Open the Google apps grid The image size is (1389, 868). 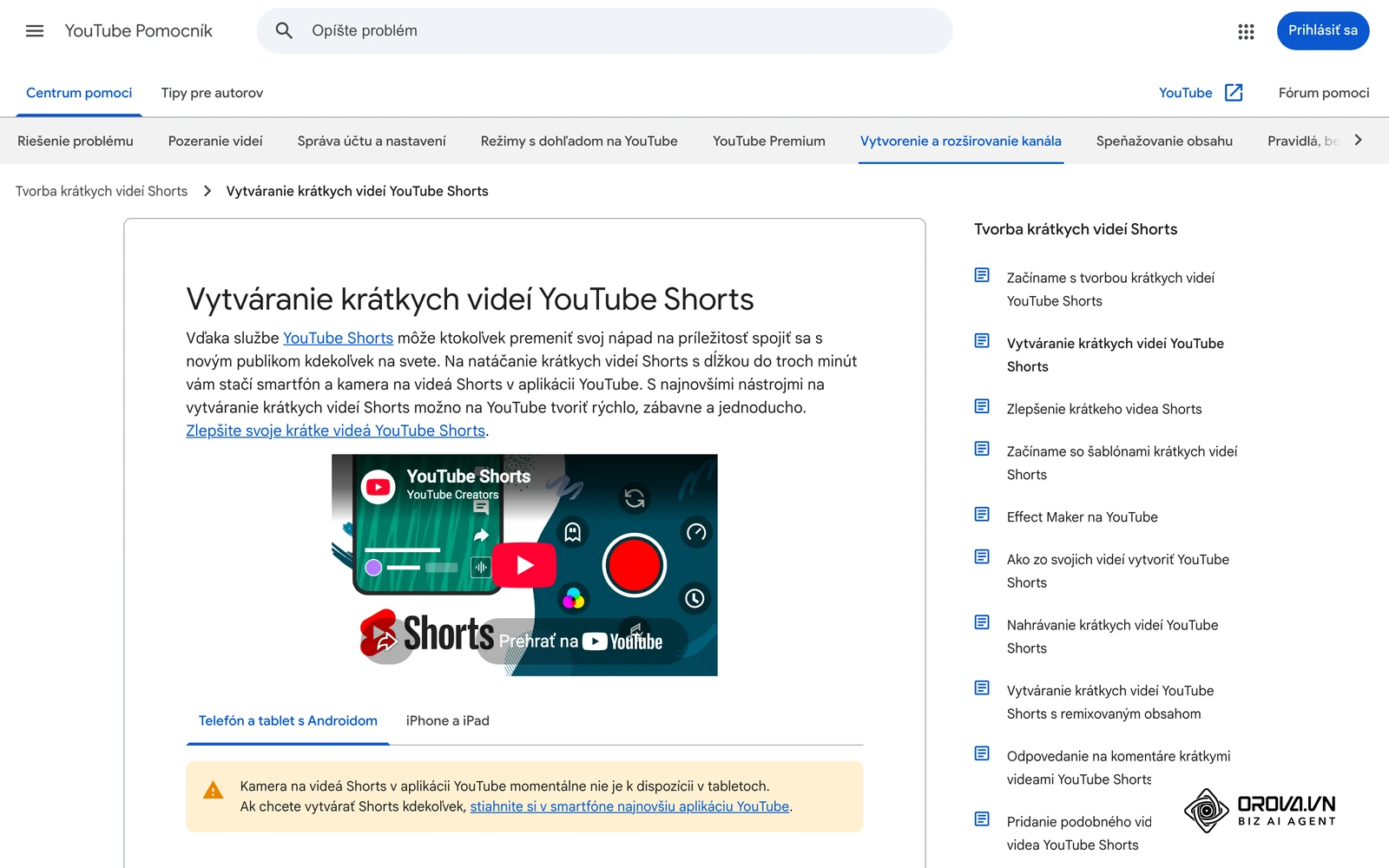pos(1246,31)
